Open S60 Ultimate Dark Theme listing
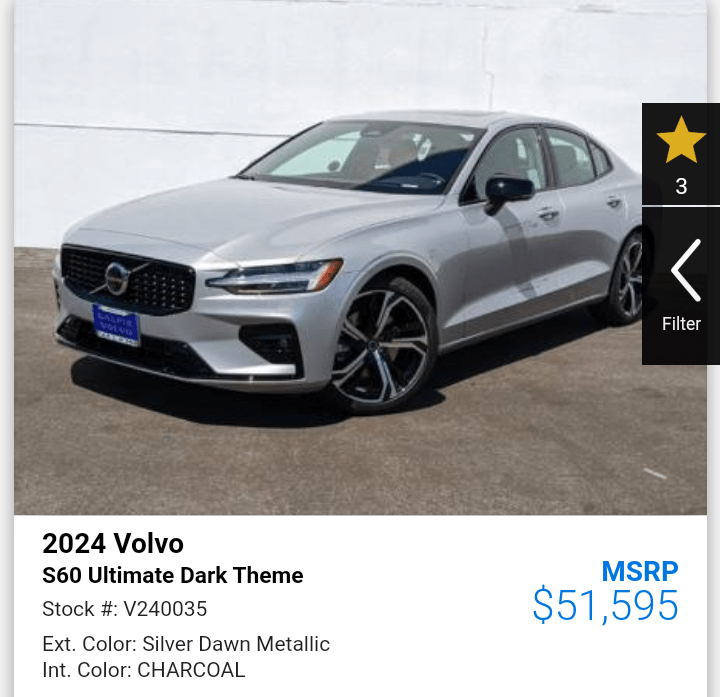This screenshot has width=720, height=697. click(173, 575)
